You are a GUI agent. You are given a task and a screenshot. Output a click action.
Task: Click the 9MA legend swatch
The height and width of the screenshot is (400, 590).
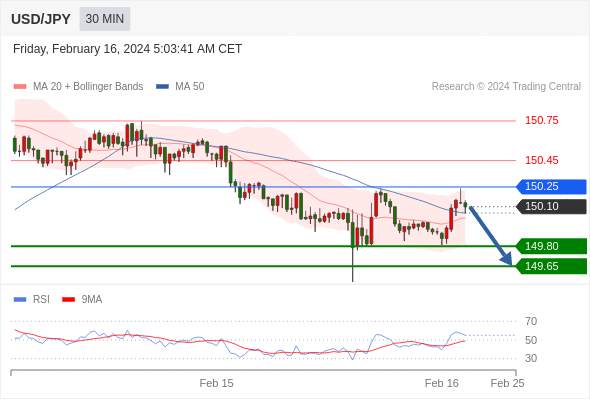[68, 300]
